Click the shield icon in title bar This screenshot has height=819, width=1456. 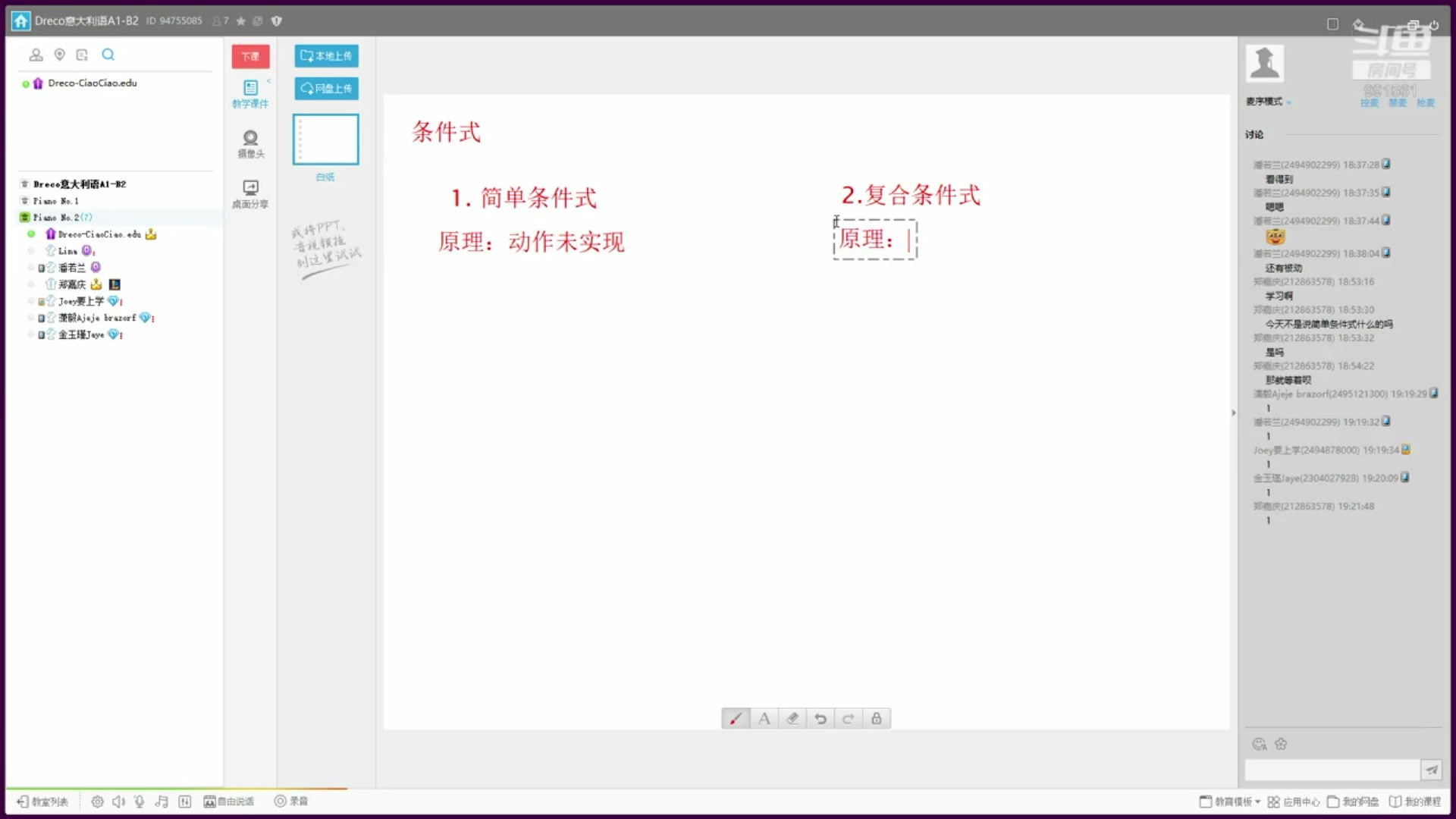[277, 21]
